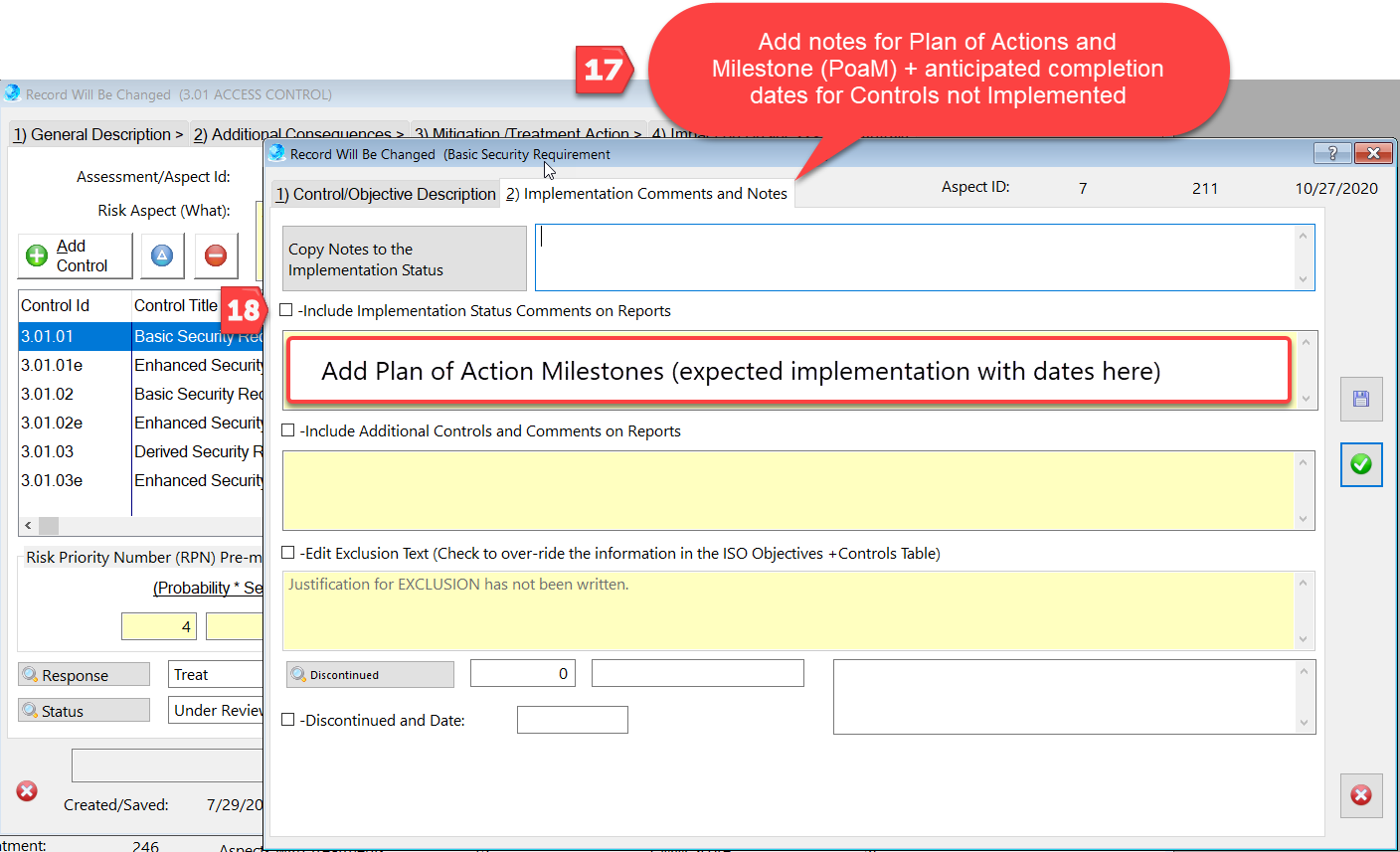Viewport: 1400px width, 852px height.
Task: Click the Add Control button
Action: 76,256
